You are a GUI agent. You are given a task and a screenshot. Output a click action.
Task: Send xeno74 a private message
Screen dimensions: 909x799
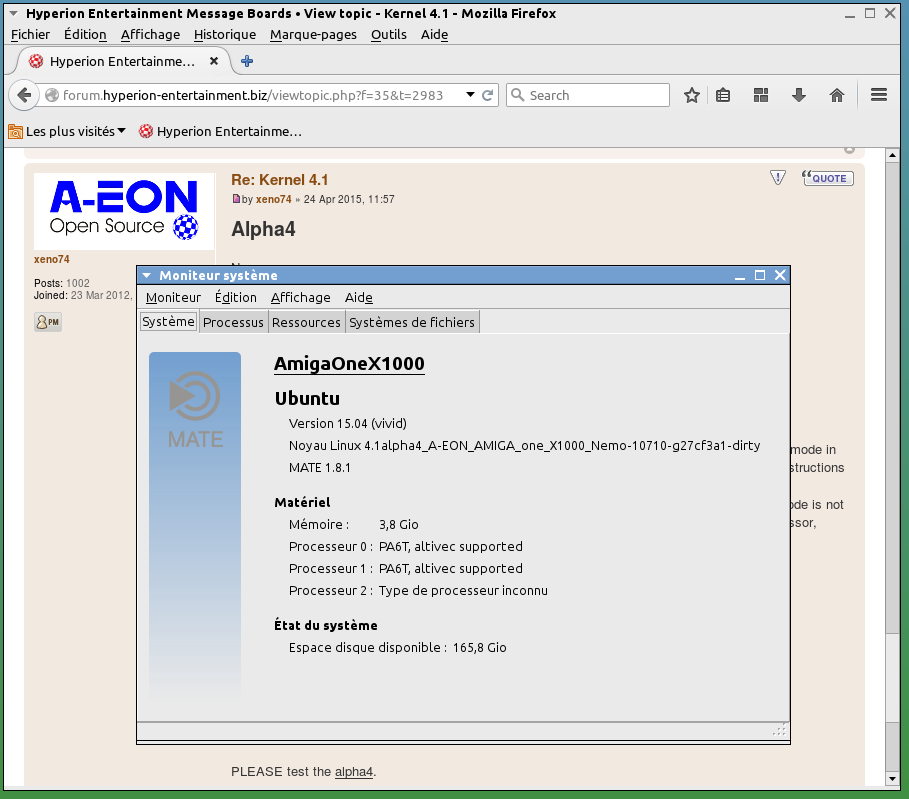48,322
